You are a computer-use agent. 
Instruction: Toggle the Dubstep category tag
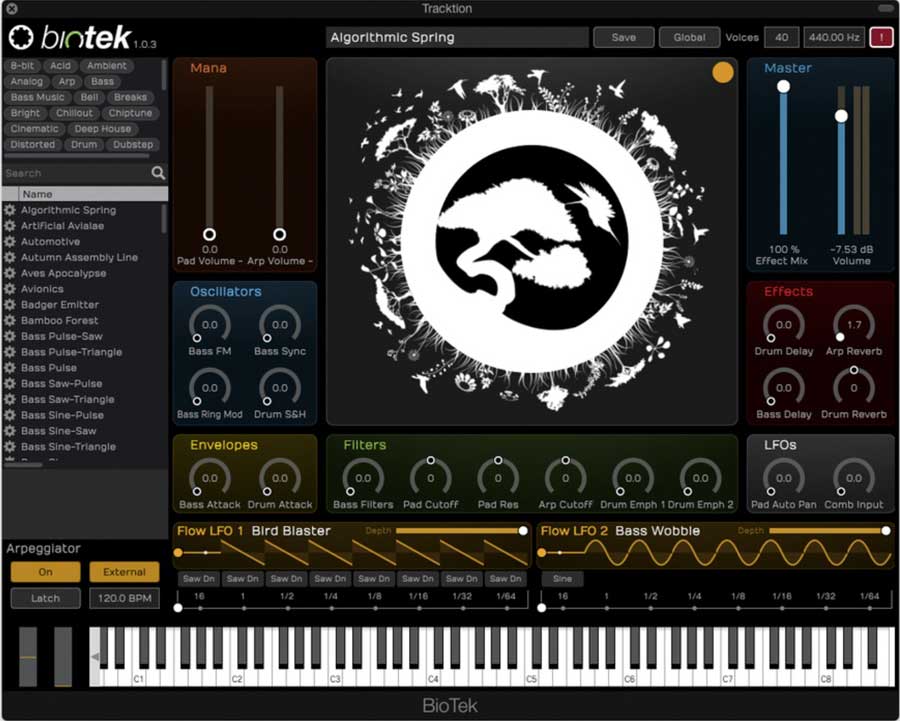pyautogui.click(x=133, y=145)
